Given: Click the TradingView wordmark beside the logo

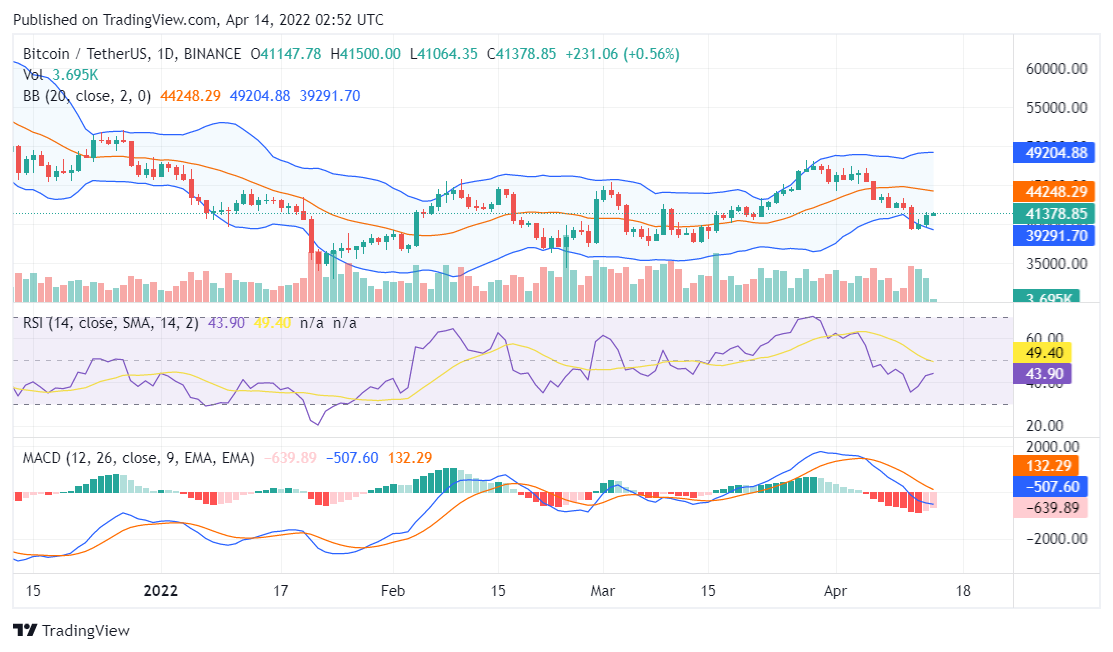Looking at the screenshot, I should [88, 630].
